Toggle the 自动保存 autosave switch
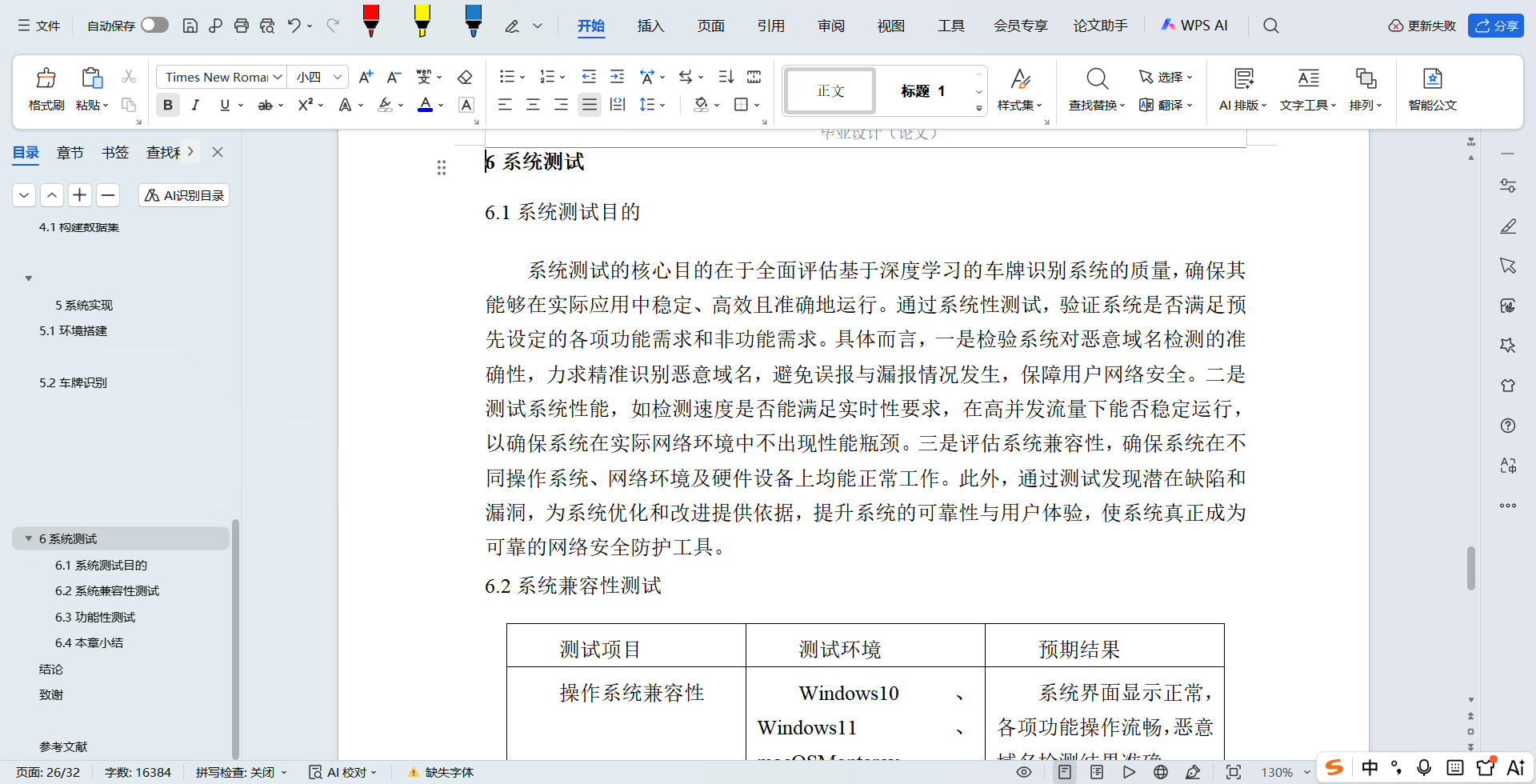The height and width of the screenshot is (784, 1536). [154, 26]
